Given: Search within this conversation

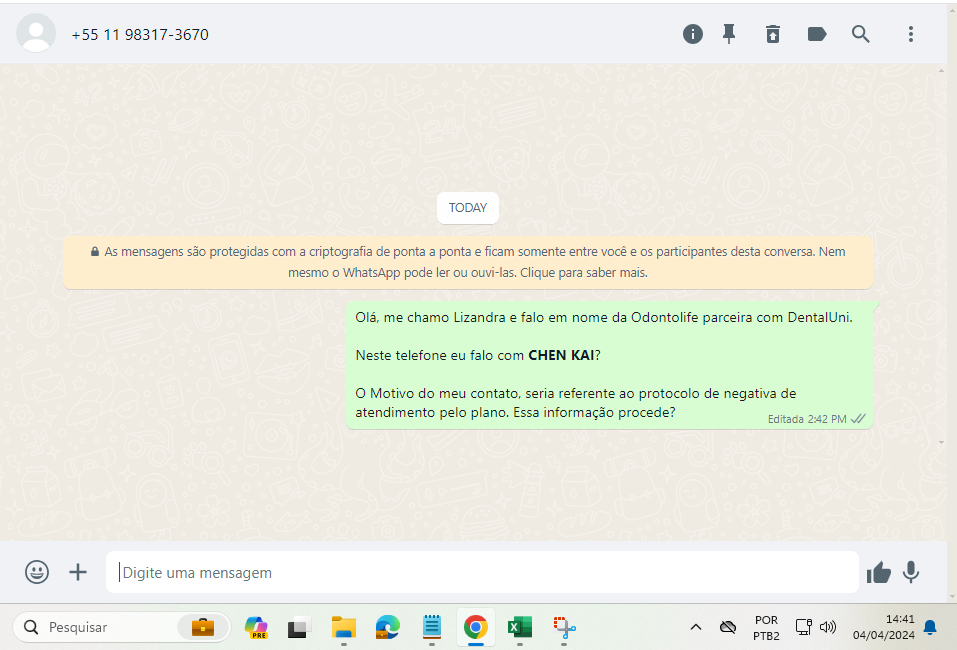Looking at the screenshot, I should 861,34.
